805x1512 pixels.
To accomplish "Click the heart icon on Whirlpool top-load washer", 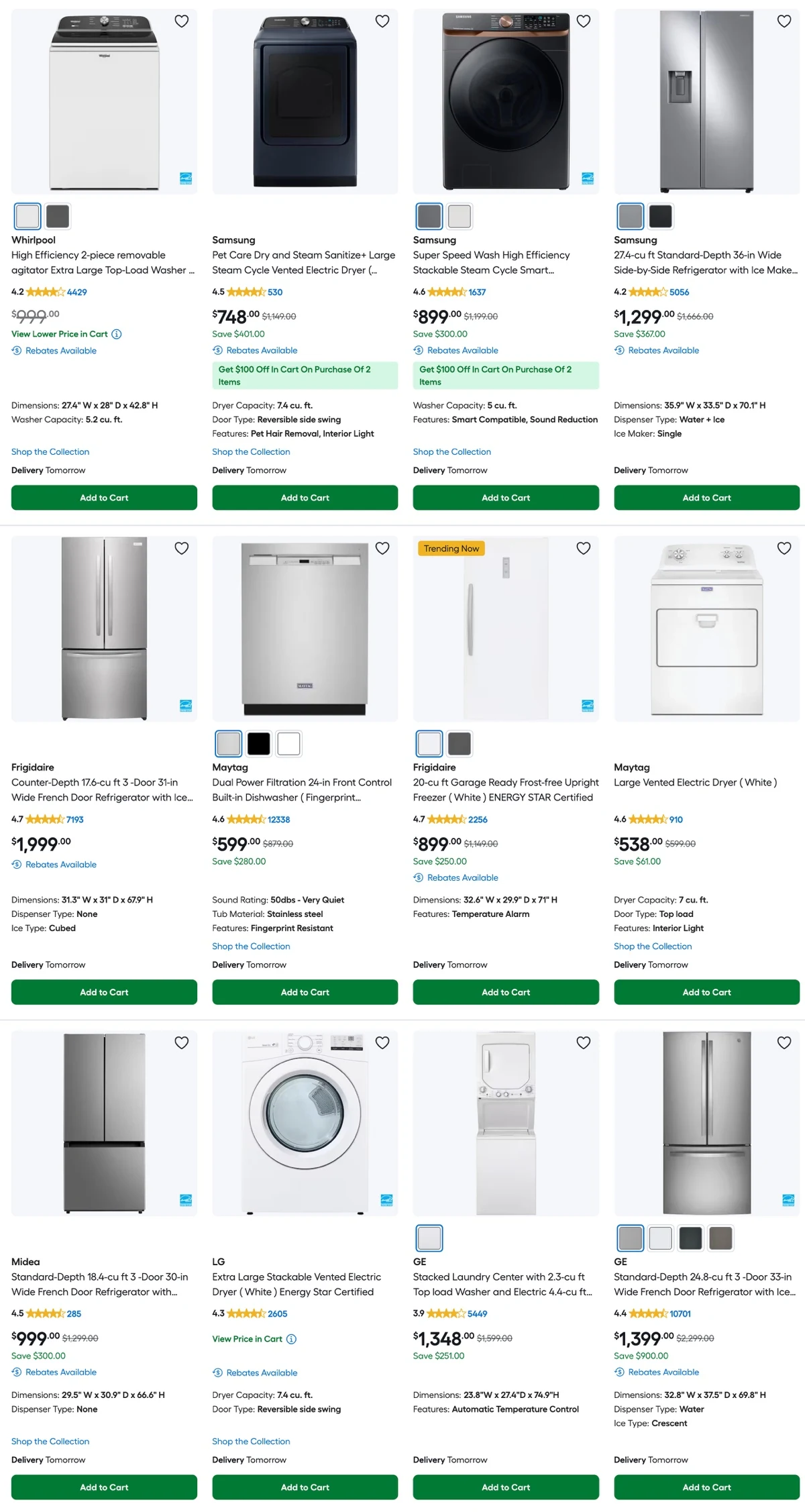I will point(181,21).
